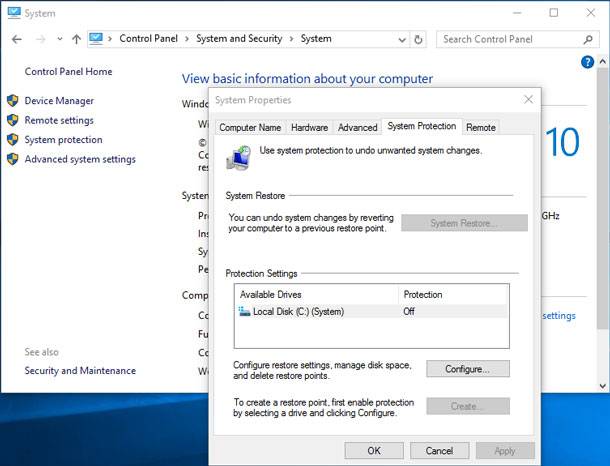
Task: Click the Local Disk drive icon
Action: coord(244,312)
